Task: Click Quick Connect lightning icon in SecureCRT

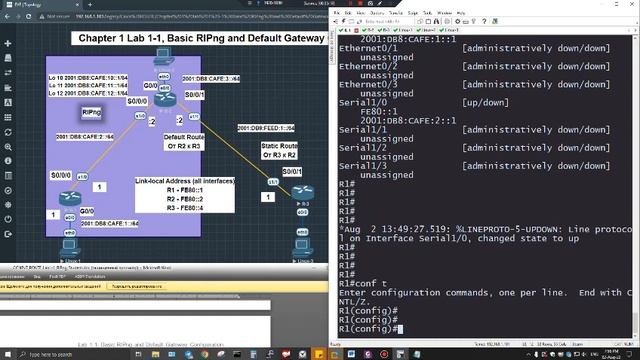Action: pos(343,21)
